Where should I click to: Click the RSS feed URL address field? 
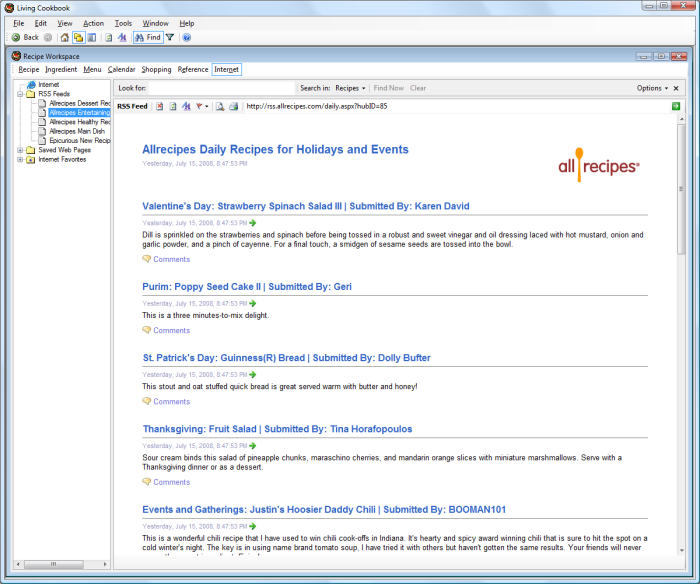coord(456,106)
